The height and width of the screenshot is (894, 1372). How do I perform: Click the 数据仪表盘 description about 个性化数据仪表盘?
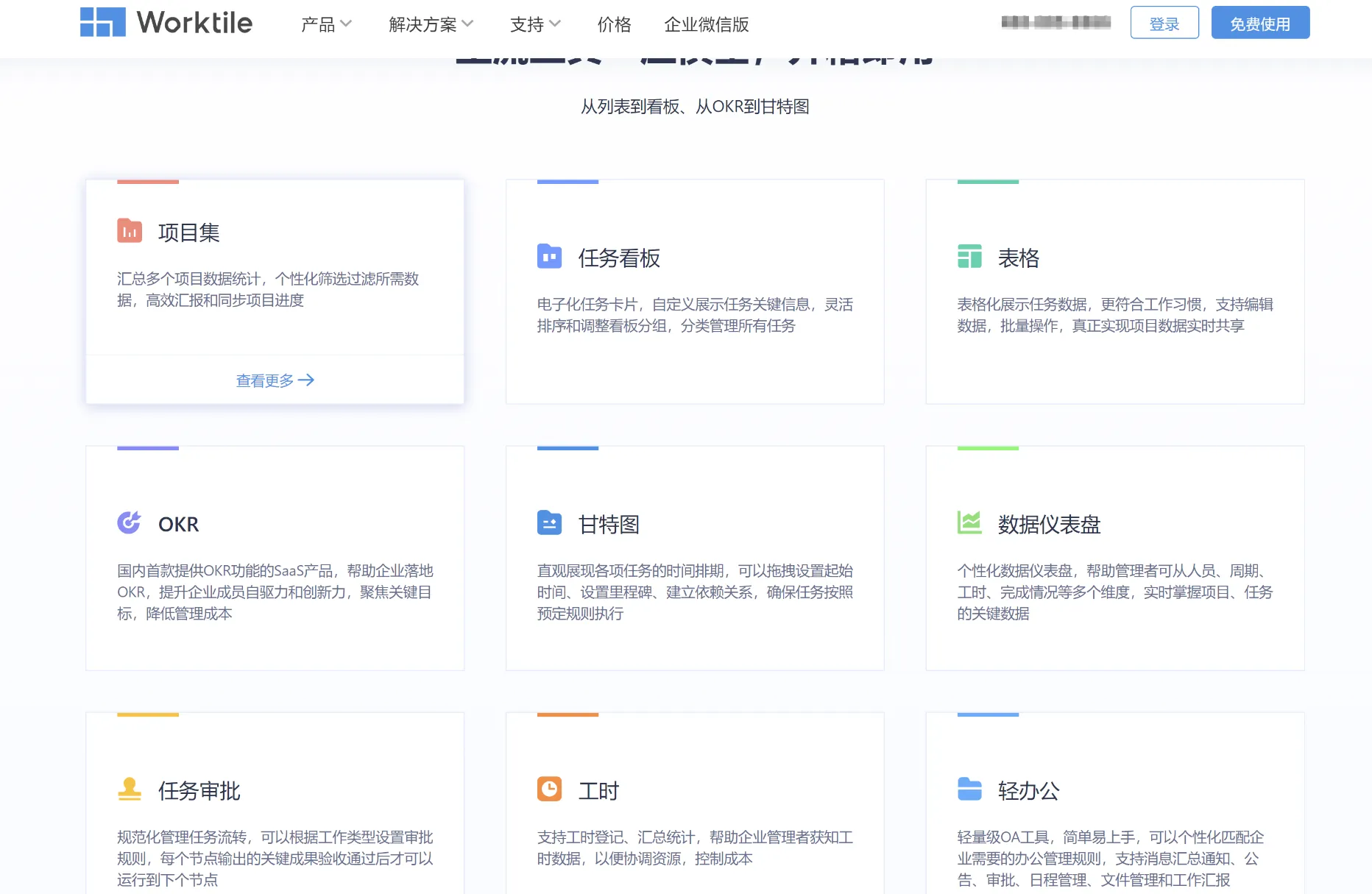point(1115,592)
